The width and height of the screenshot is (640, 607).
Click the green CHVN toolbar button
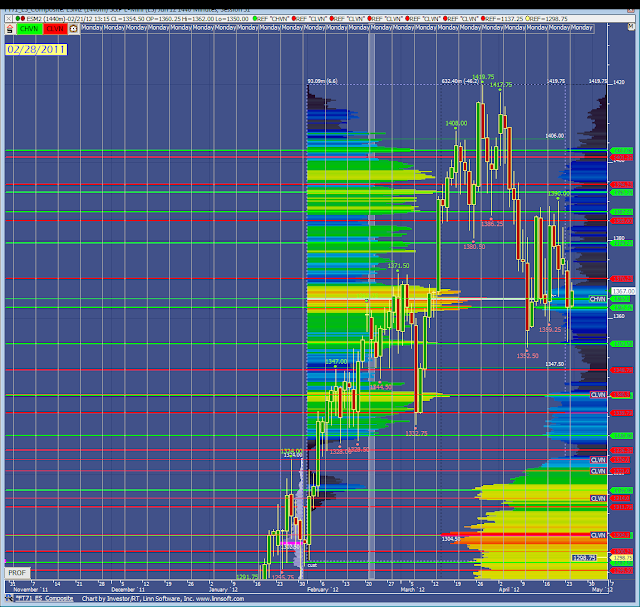[x=29, y=29]
